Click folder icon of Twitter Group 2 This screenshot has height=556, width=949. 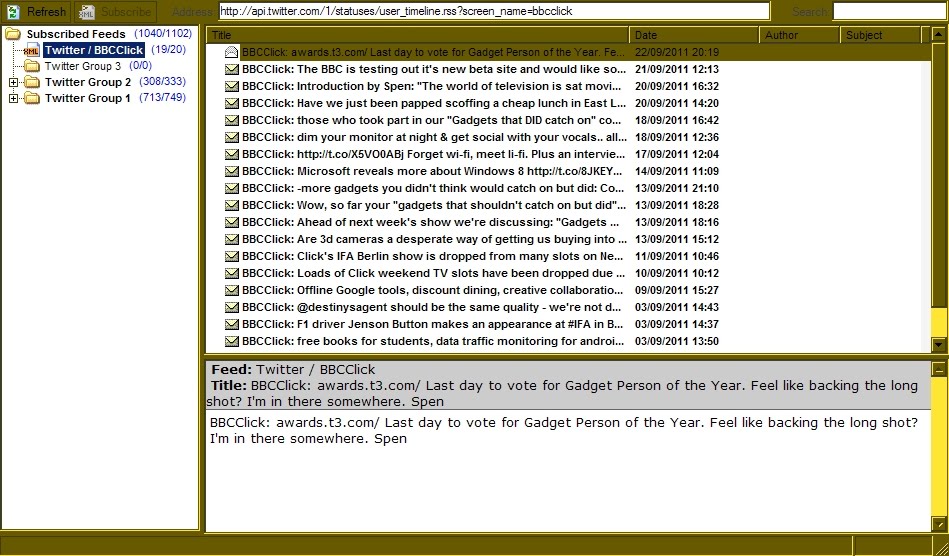[x=32, y=82]
